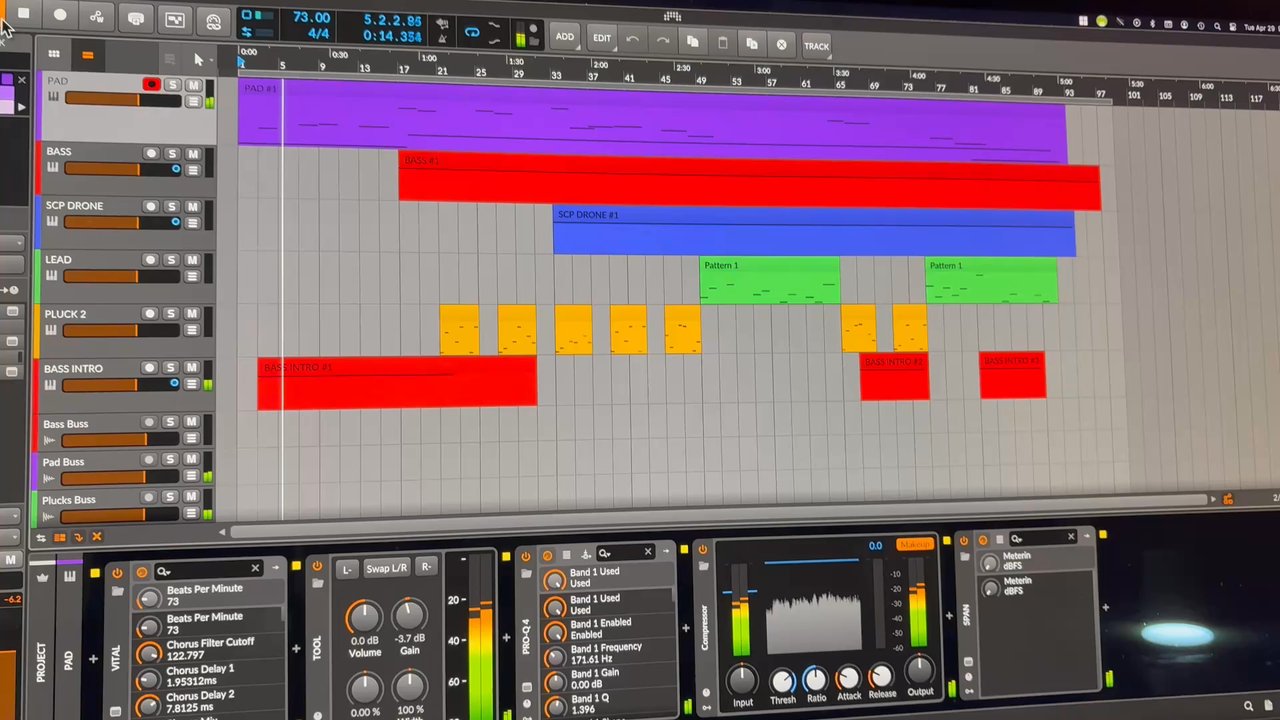Expand automation lanes for PLUCK 2 track
This screenshot has height=720, width=1280.
[192, 331]
